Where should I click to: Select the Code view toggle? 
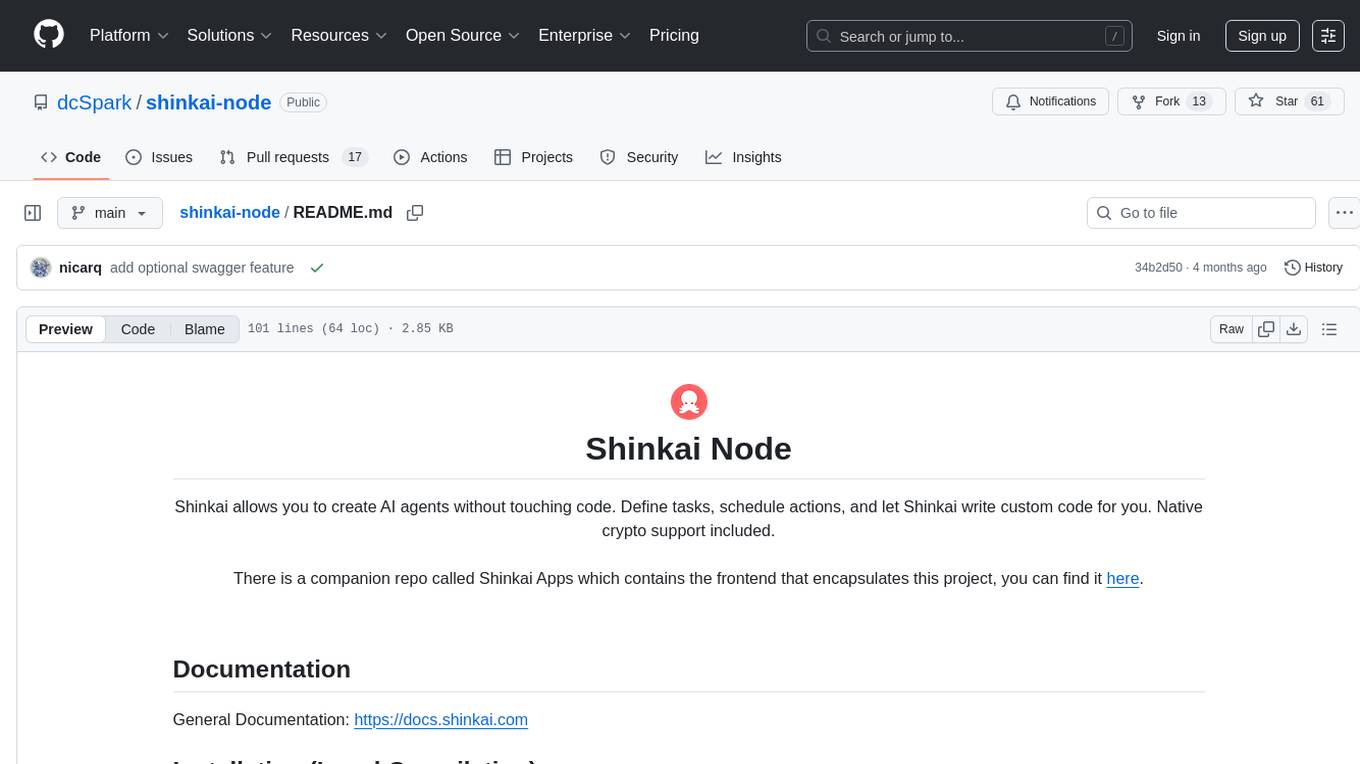[138, 329]
